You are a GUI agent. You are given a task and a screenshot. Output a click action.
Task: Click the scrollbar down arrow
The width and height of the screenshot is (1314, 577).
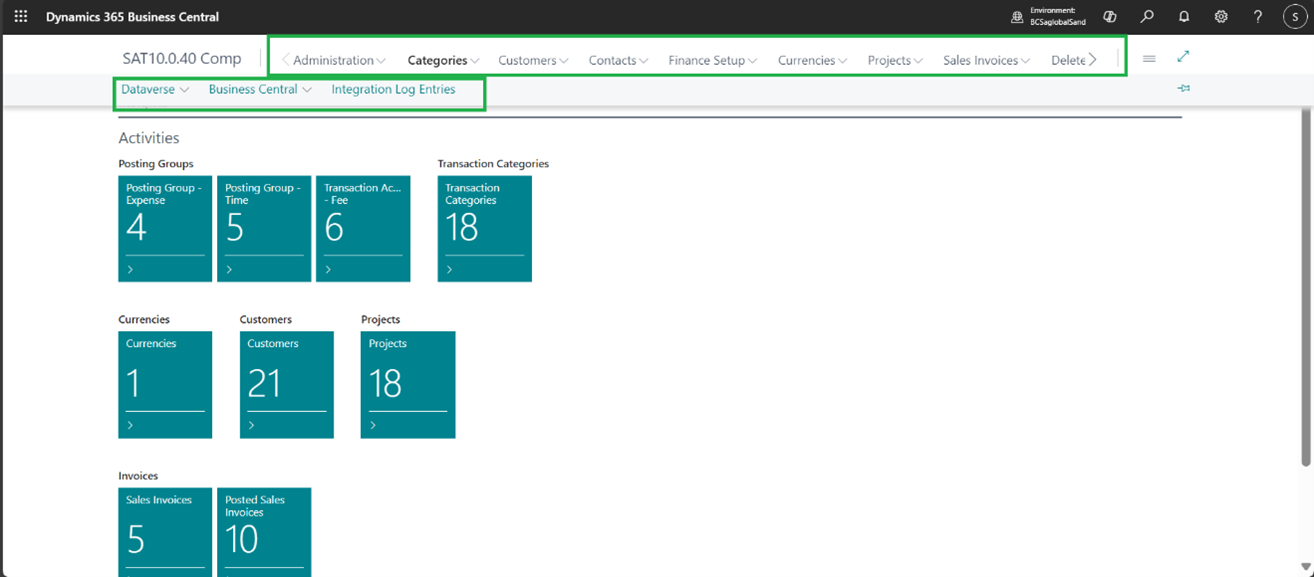tap(1305, 568)
